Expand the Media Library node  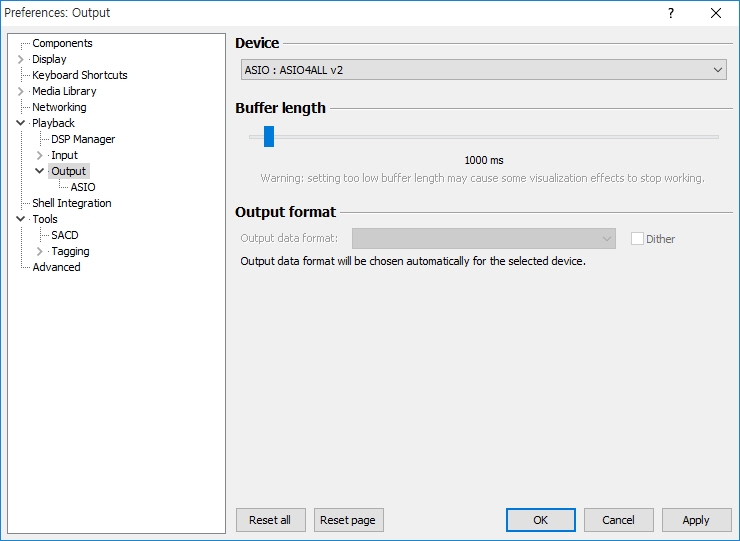click(20, 91)
